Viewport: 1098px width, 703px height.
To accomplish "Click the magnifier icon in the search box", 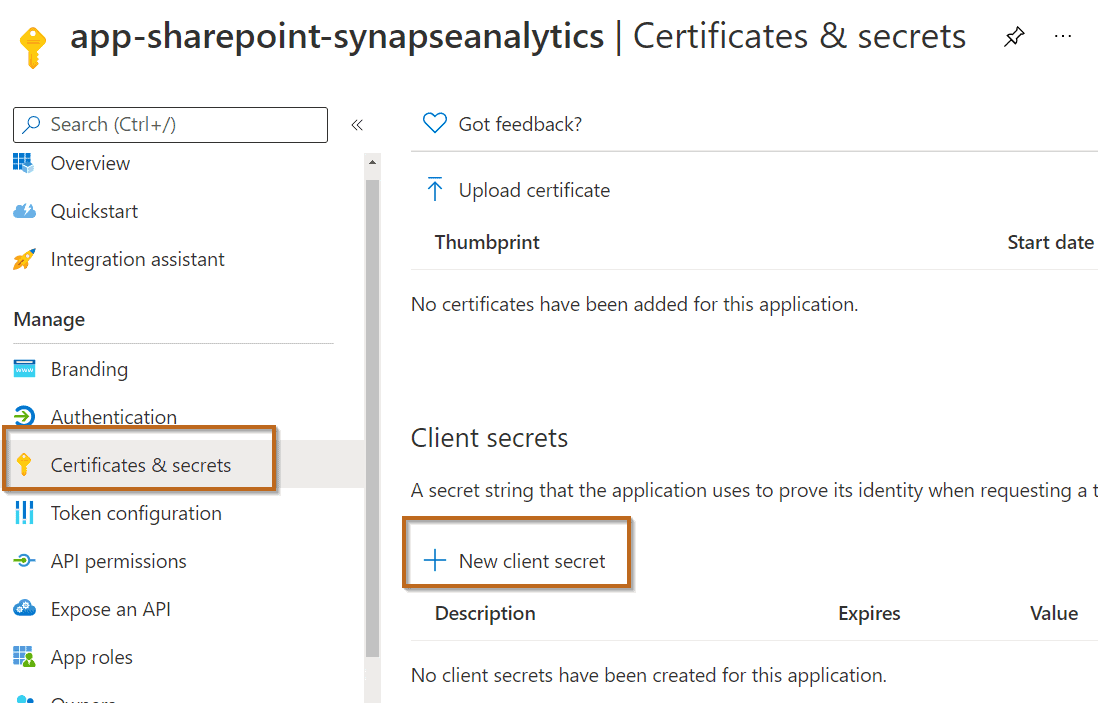I will [x=32, y=125].
